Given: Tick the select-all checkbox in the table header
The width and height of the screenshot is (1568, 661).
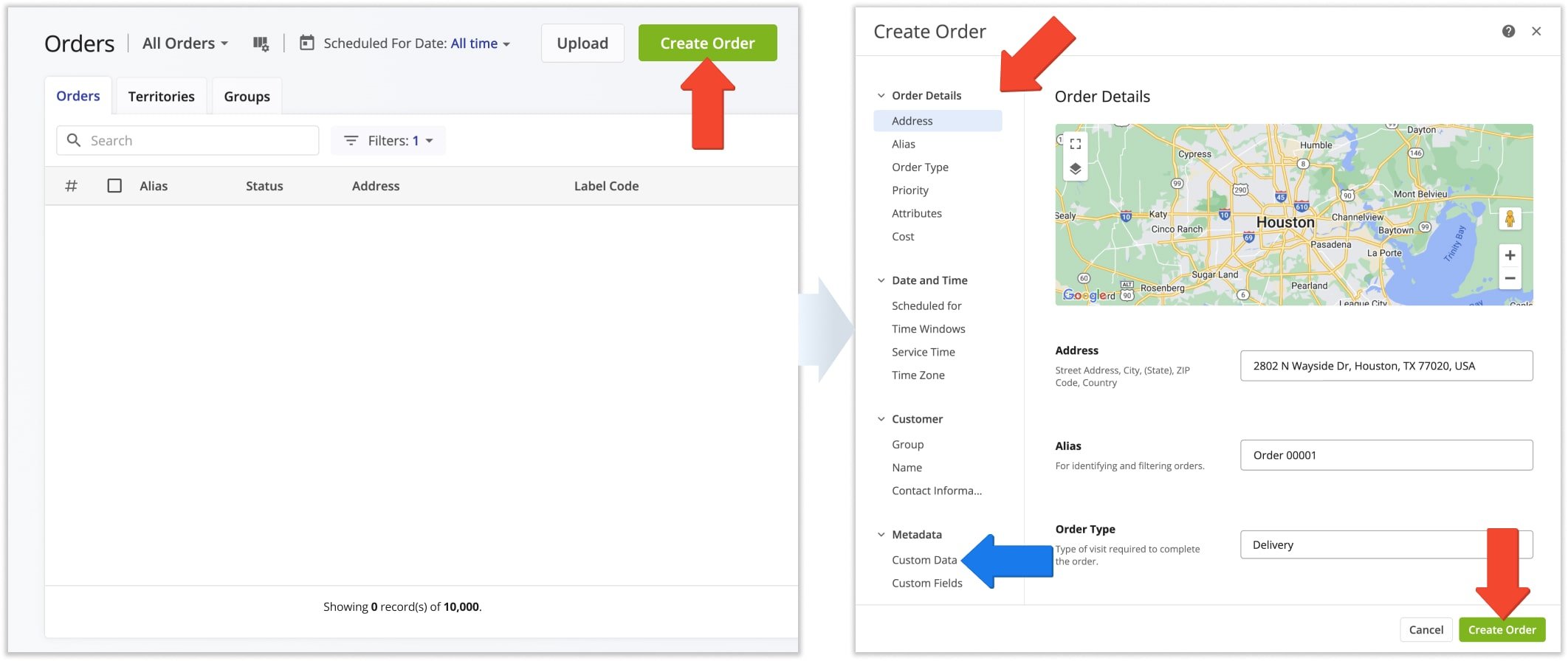Looking at the screenshot, I should pyautogui.click(x=114, y=186).
